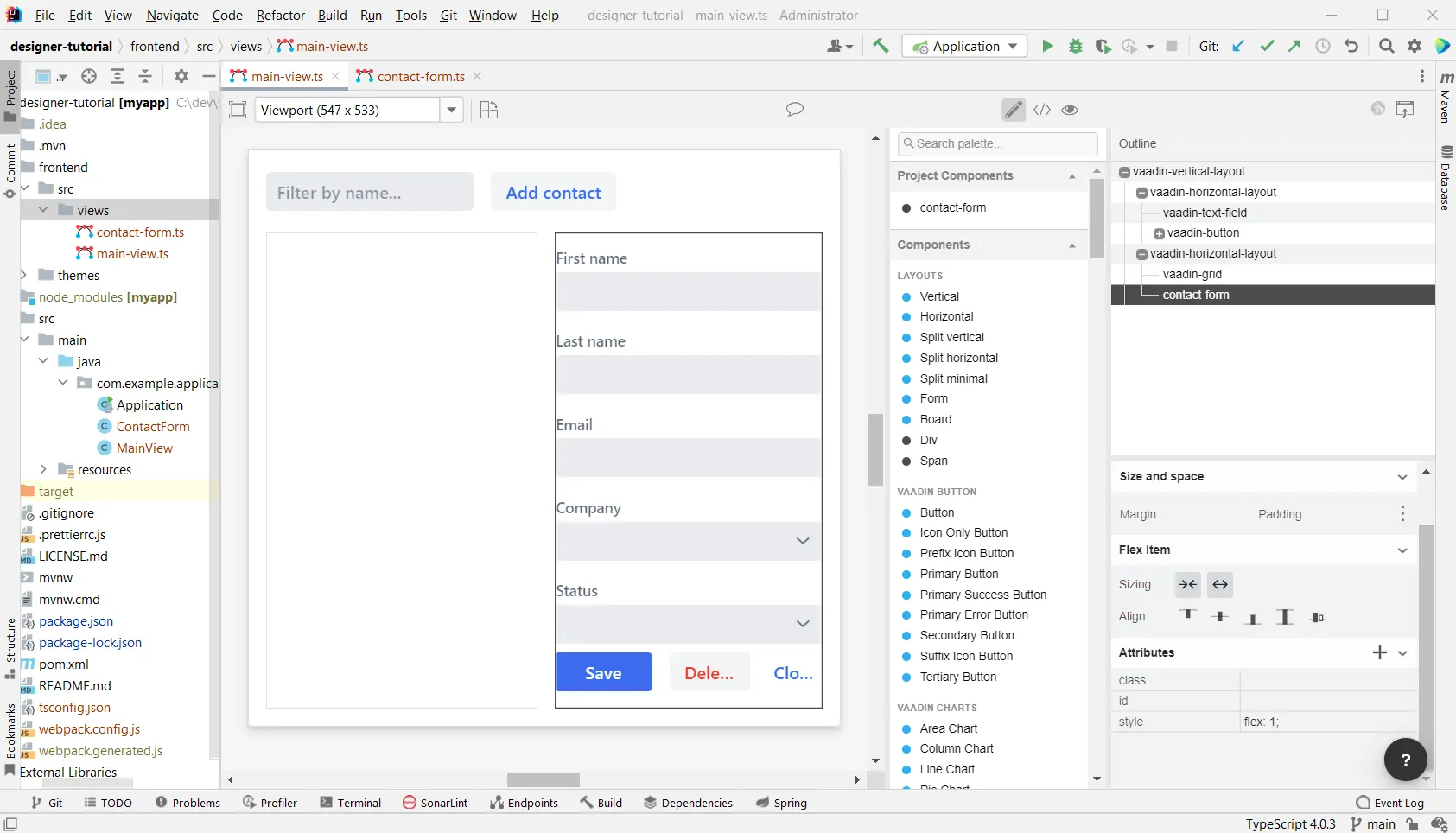
Task: Open the Refactor menu
Action: 280,16
